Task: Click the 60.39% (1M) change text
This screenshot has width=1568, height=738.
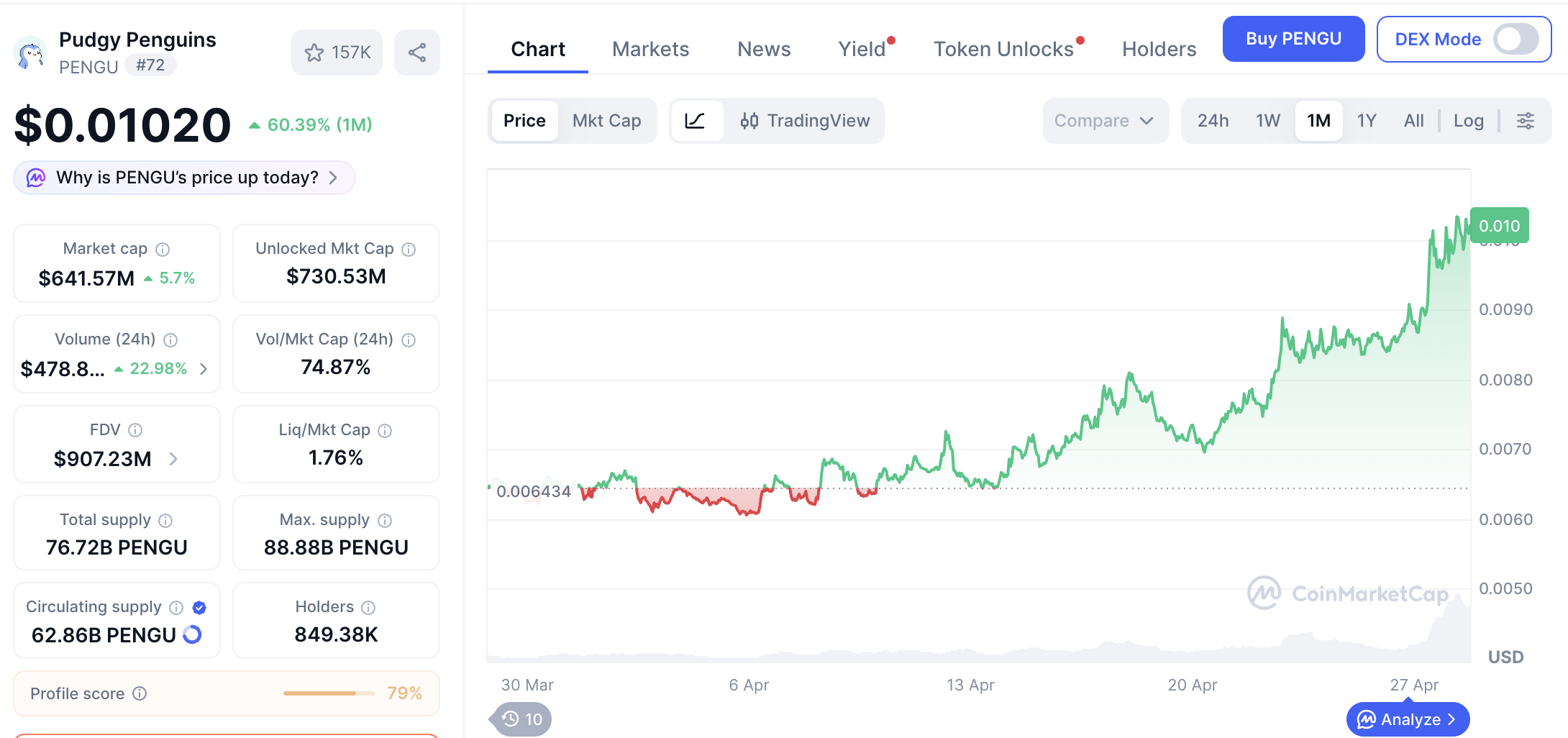Action: pyautogui.click(x=311, y=125)
